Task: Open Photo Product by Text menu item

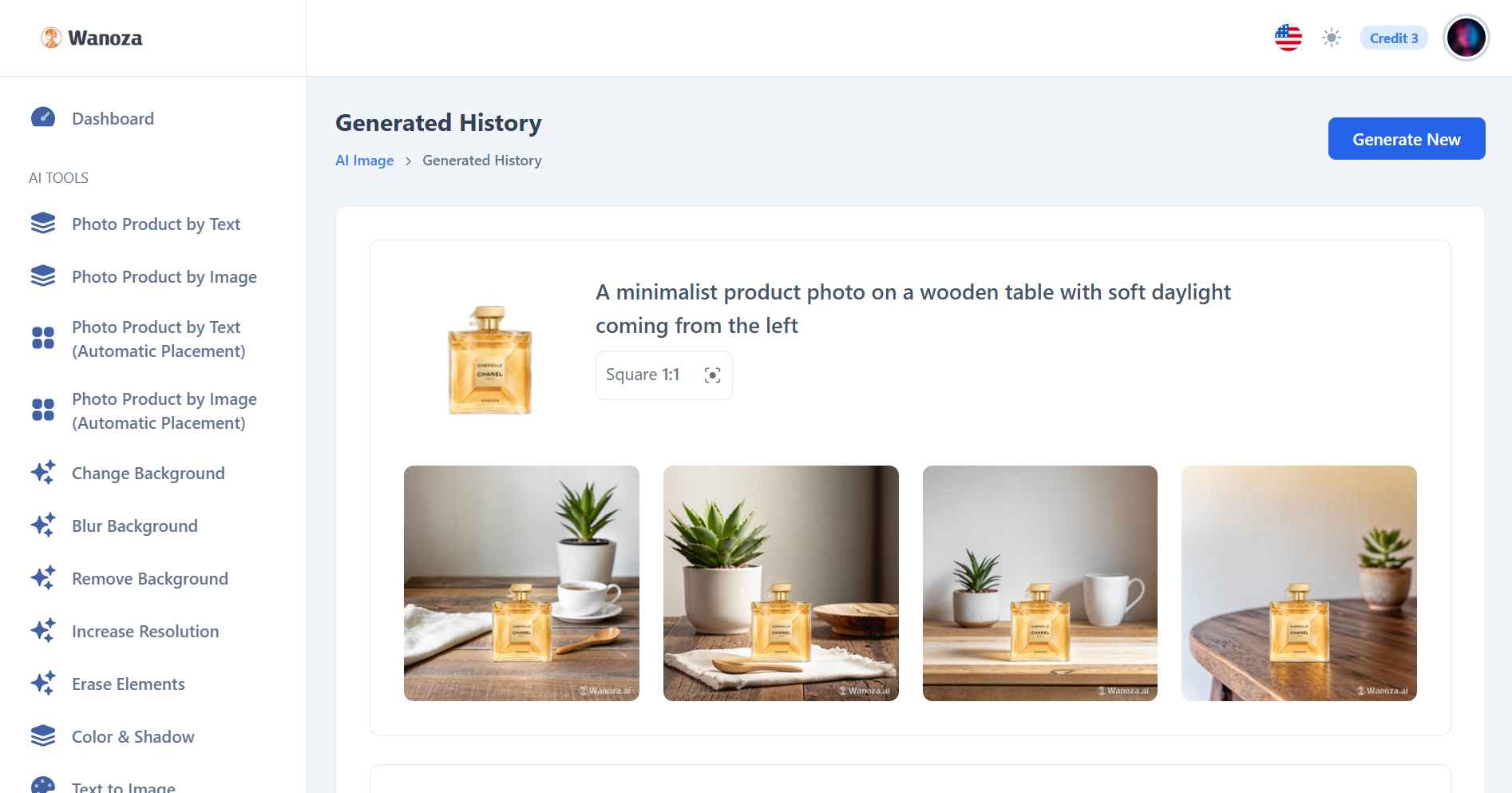Action: [x=156, y=224]
